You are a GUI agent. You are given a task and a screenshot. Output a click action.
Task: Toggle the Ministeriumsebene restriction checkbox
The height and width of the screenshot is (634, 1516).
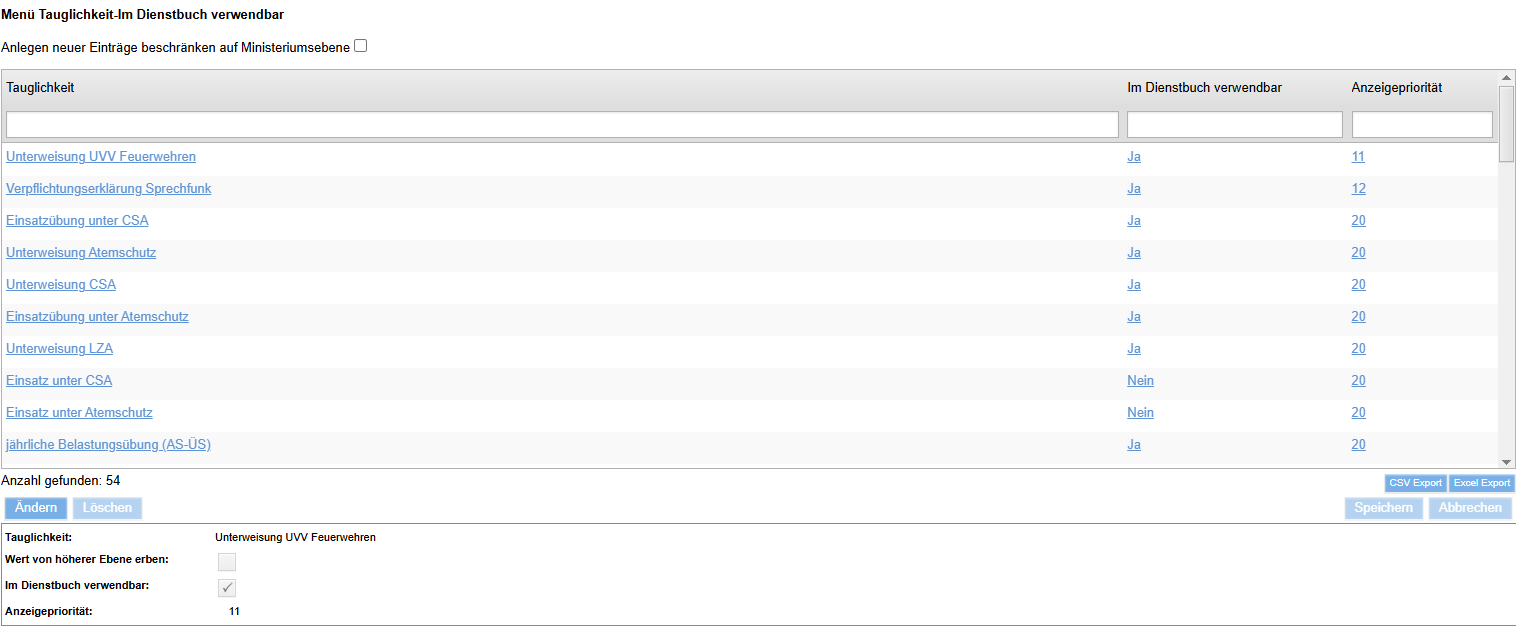pos(361,46)
